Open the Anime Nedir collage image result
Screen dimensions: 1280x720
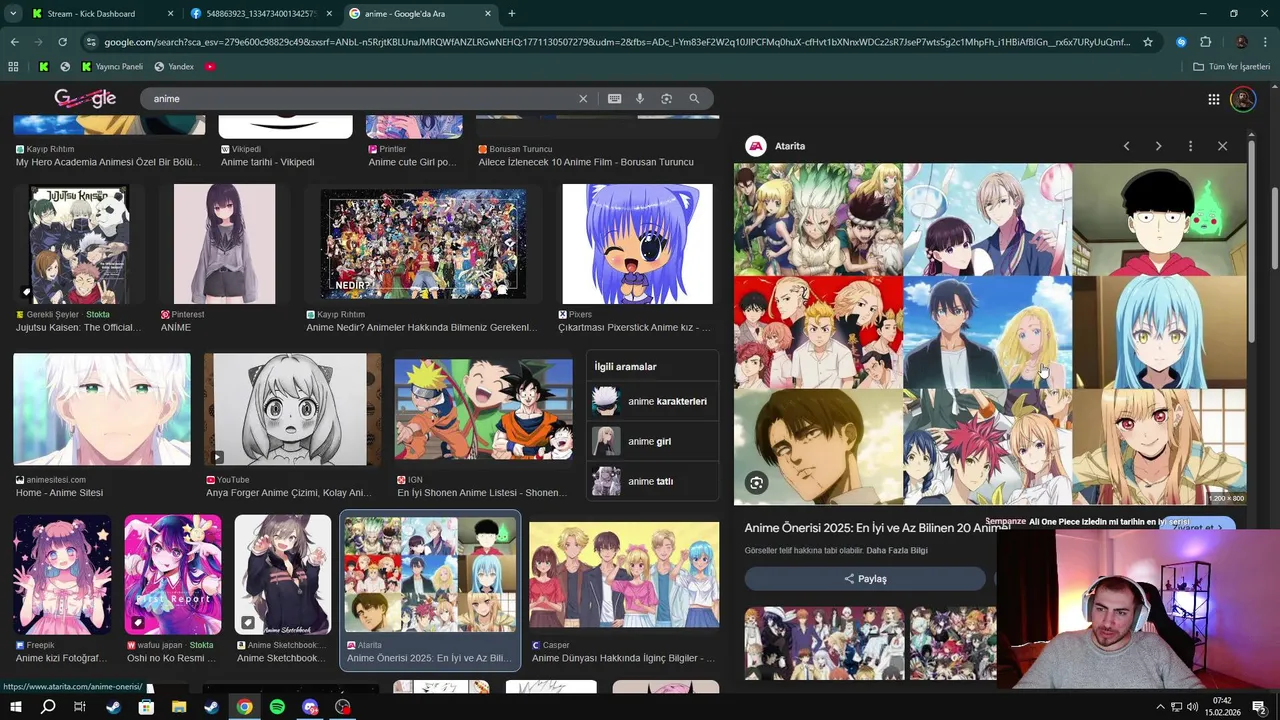point(423,244)
